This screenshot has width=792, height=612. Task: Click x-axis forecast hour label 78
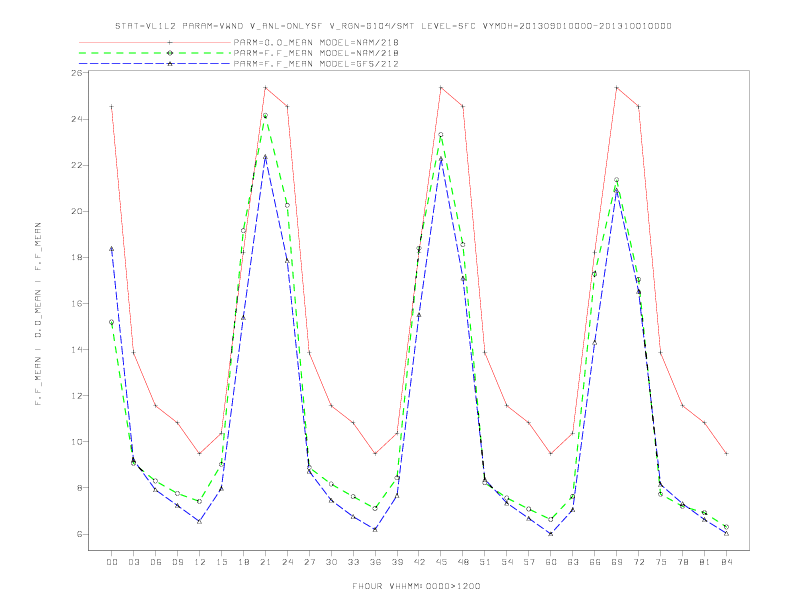point(682,562)
